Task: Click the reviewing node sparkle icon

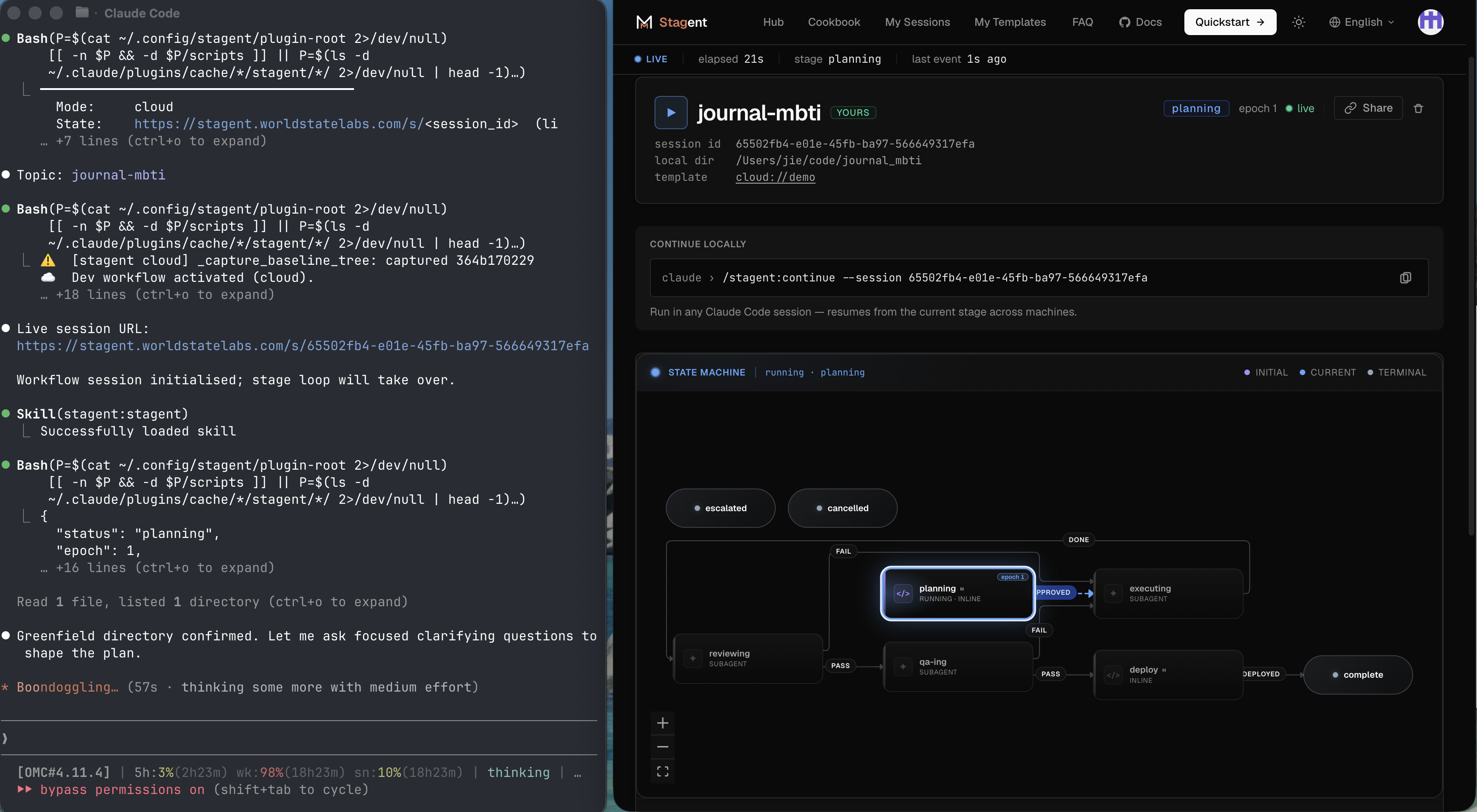Action: point(693,658)
